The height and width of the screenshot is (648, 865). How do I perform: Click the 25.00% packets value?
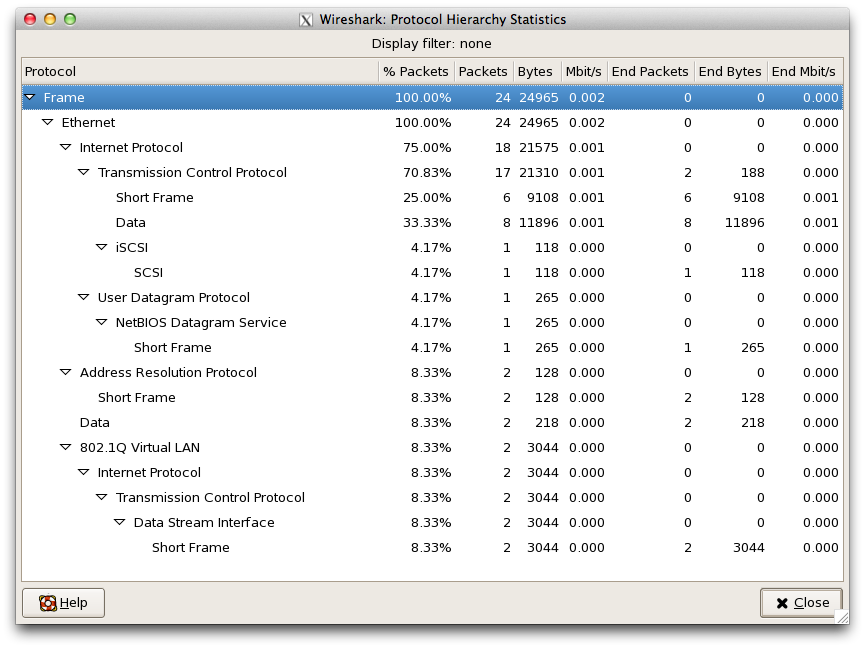coord(427,197)
